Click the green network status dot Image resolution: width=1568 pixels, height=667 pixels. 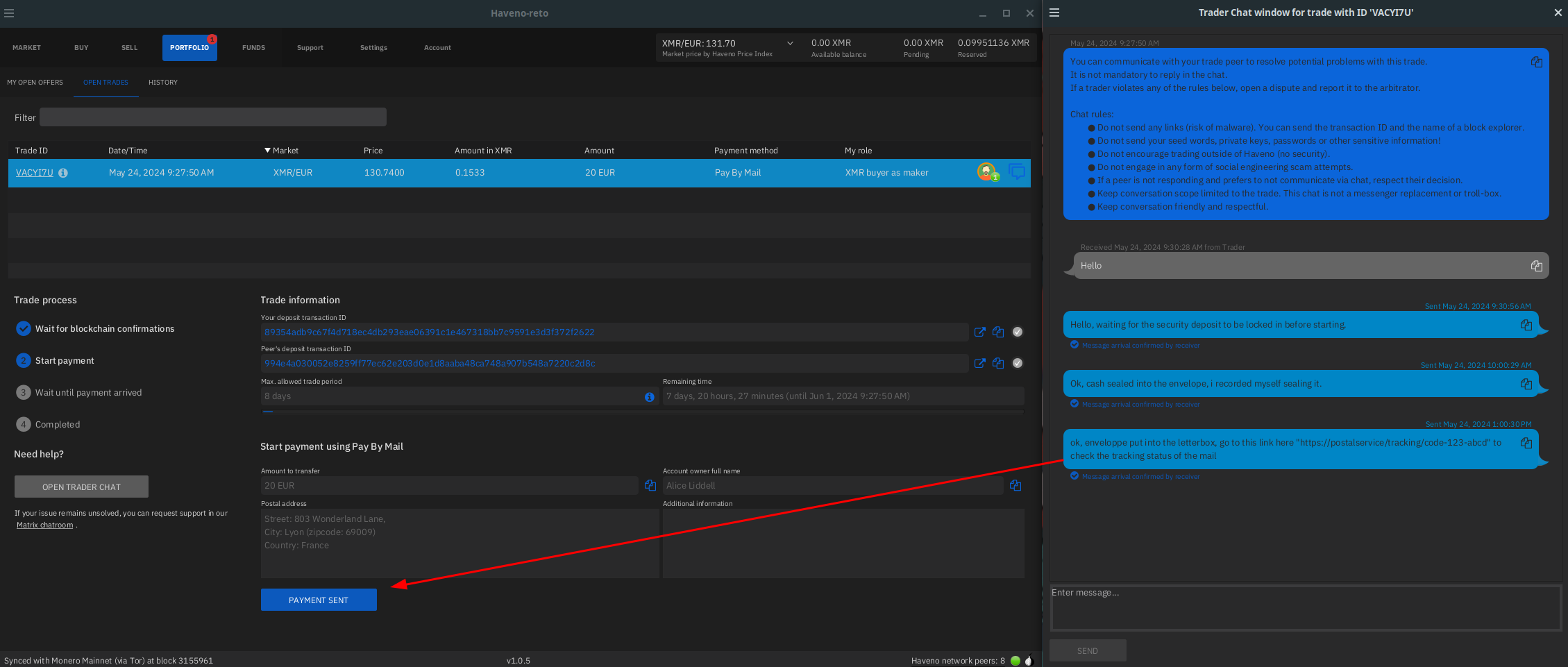pyautogui.click(x=1015, y=661)
